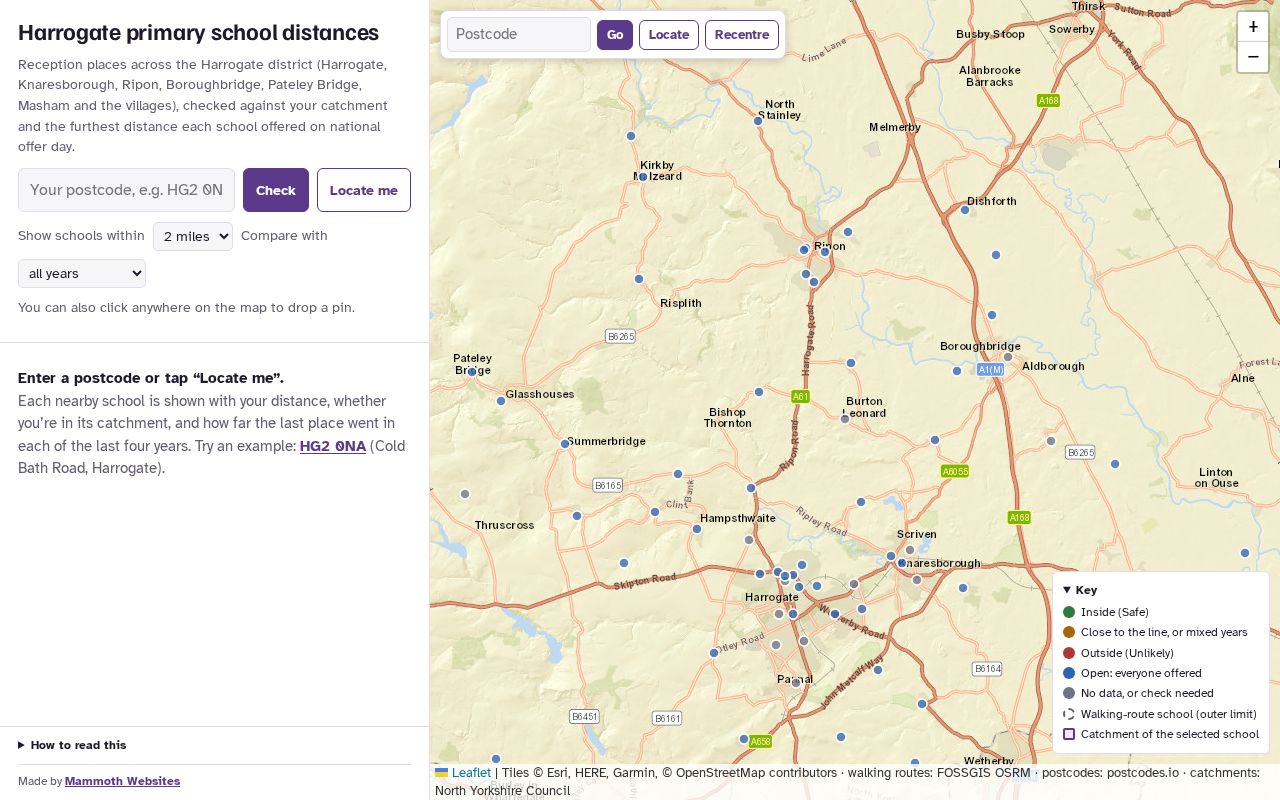Image resolution: width=1280 pixels, height=800 pixels.
Task: Select the grey marker at Pannal
Action: tap(796, 683)
